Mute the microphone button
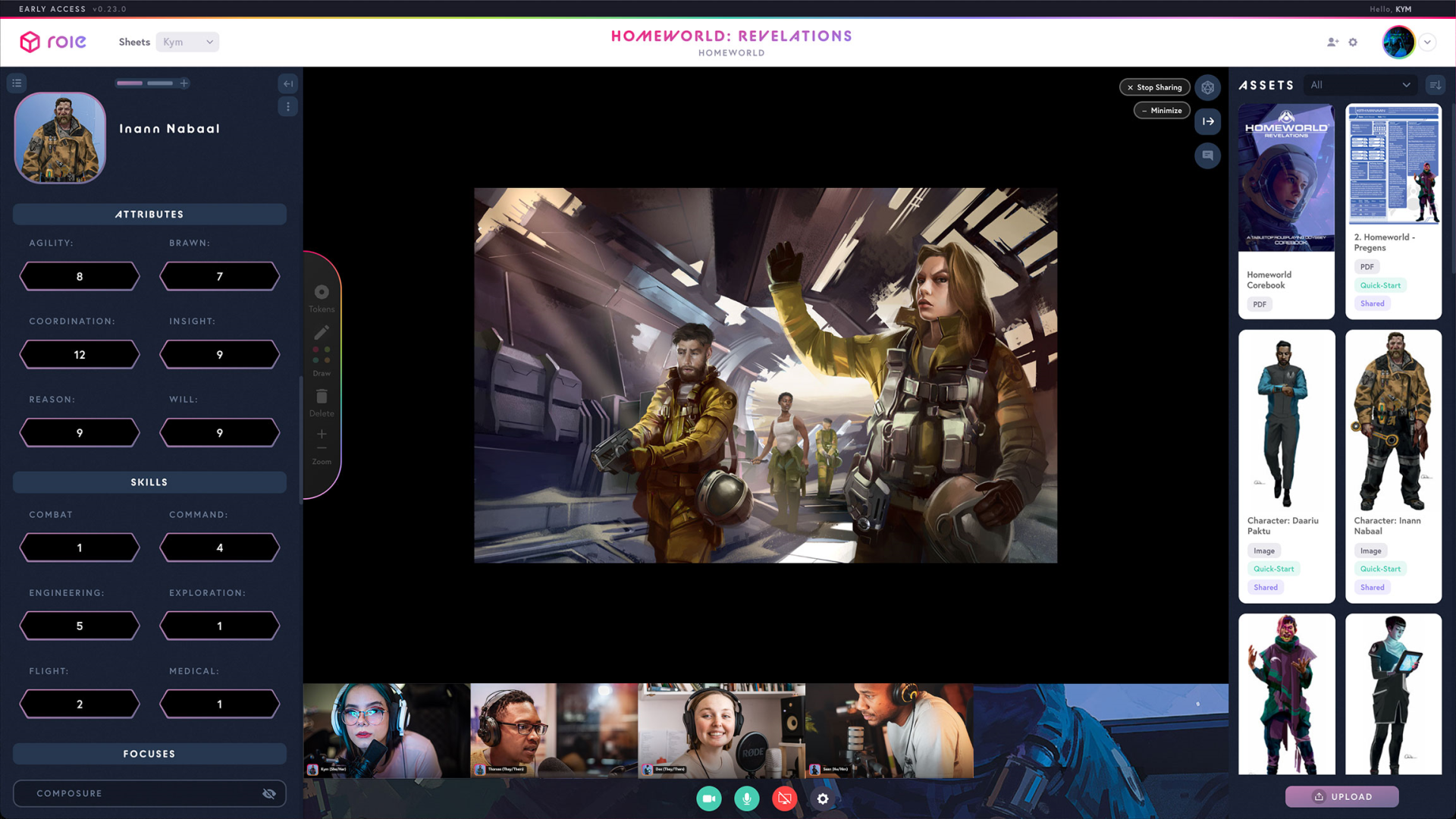 pyautogui.click(x=747, y=799)
